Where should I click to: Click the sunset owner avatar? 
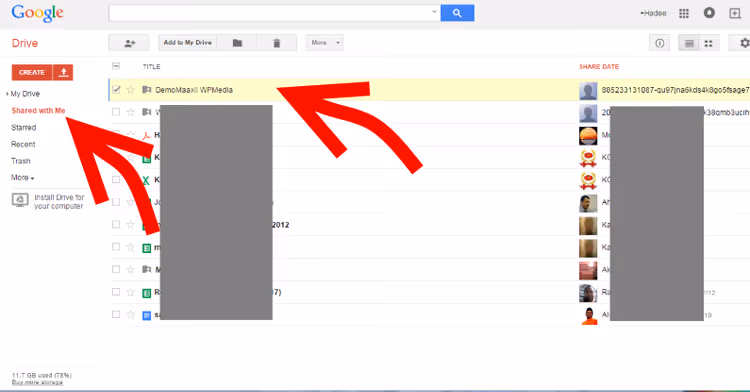tap(588, 136)
